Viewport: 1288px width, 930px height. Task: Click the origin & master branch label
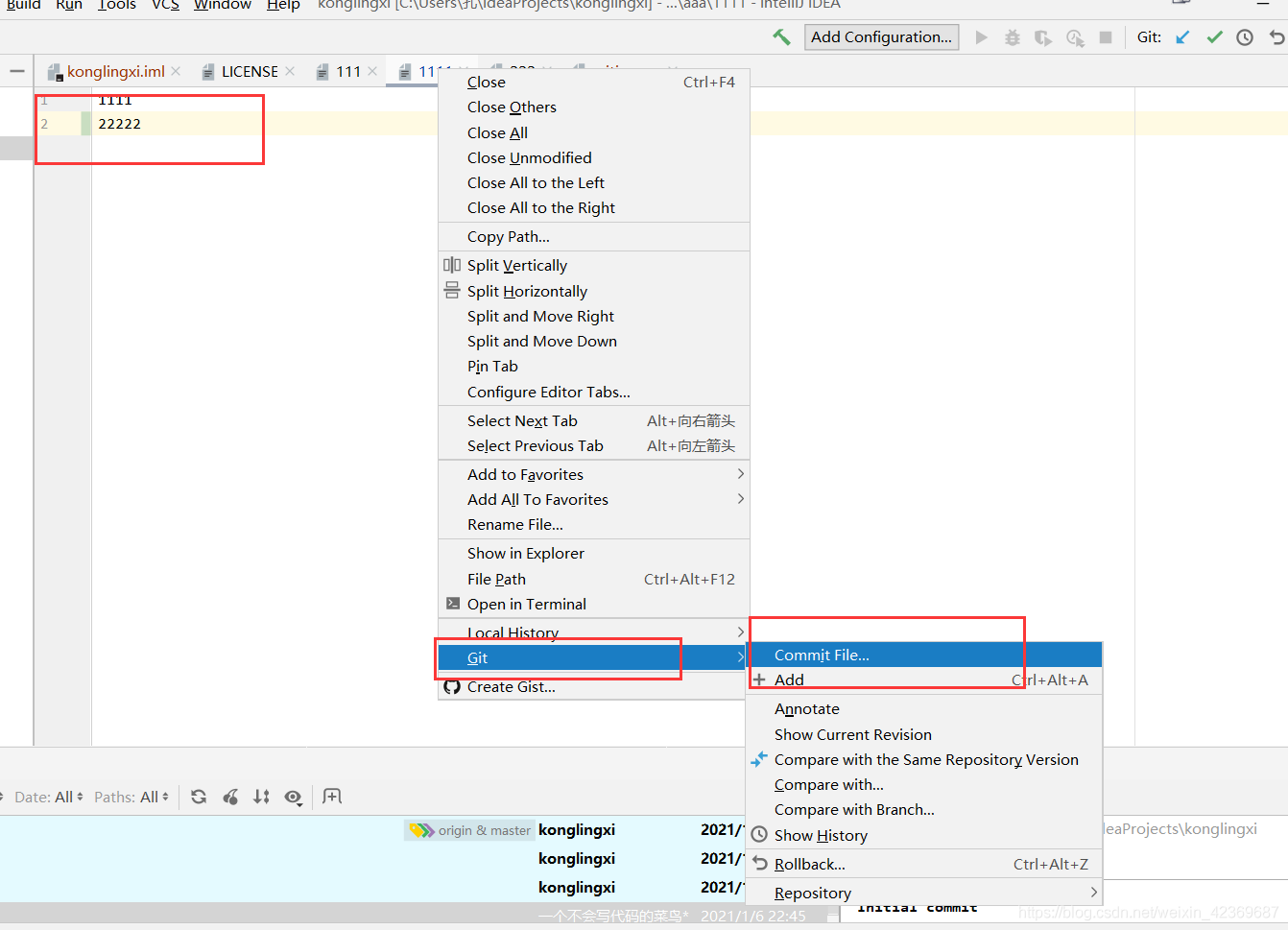(x=470, y=830)
